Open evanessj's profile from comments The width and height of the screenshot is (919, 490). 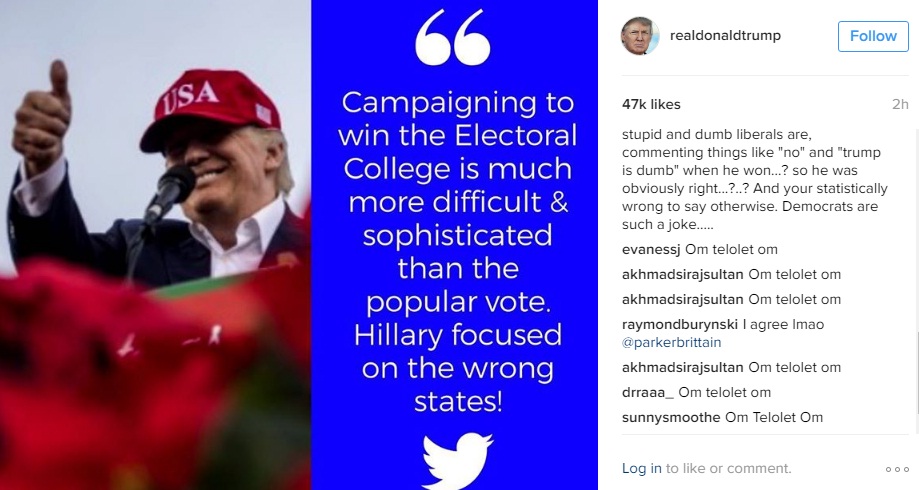point(655,250)
